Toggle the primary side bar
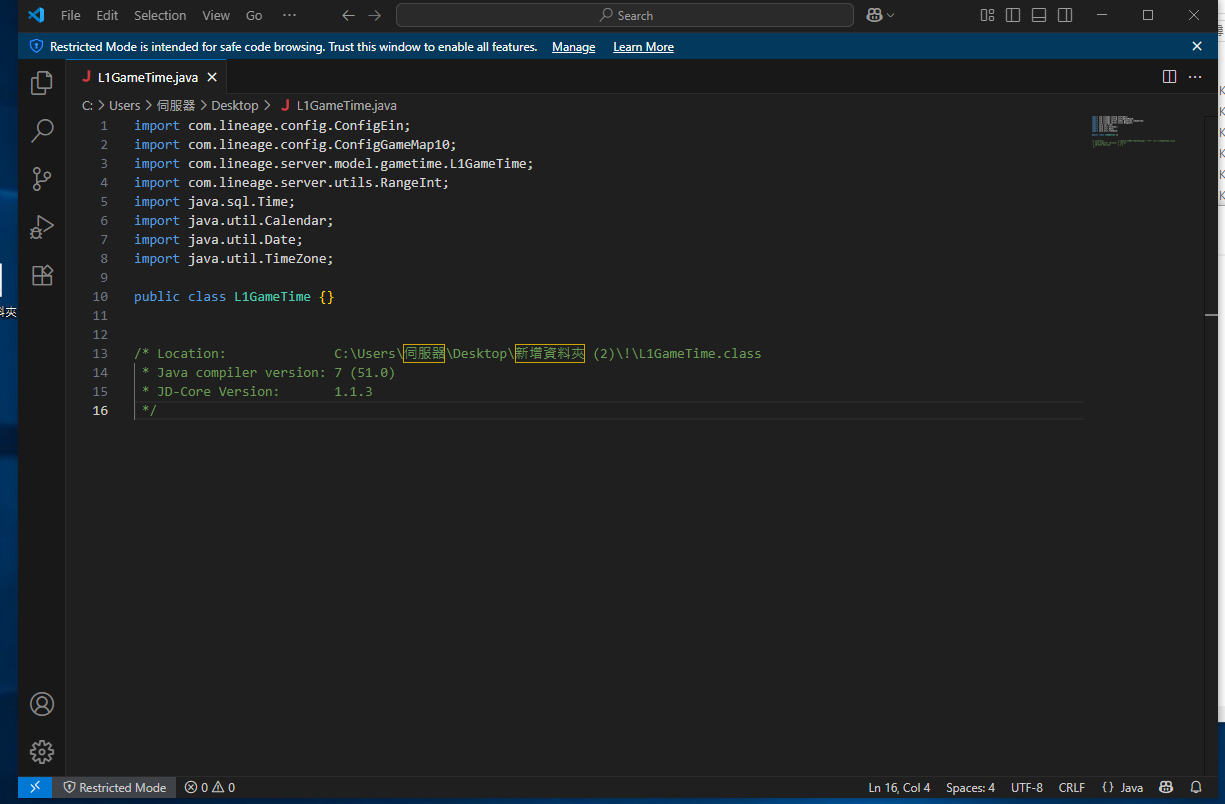Screen dimensions: 1225x804 point(1014,15)
